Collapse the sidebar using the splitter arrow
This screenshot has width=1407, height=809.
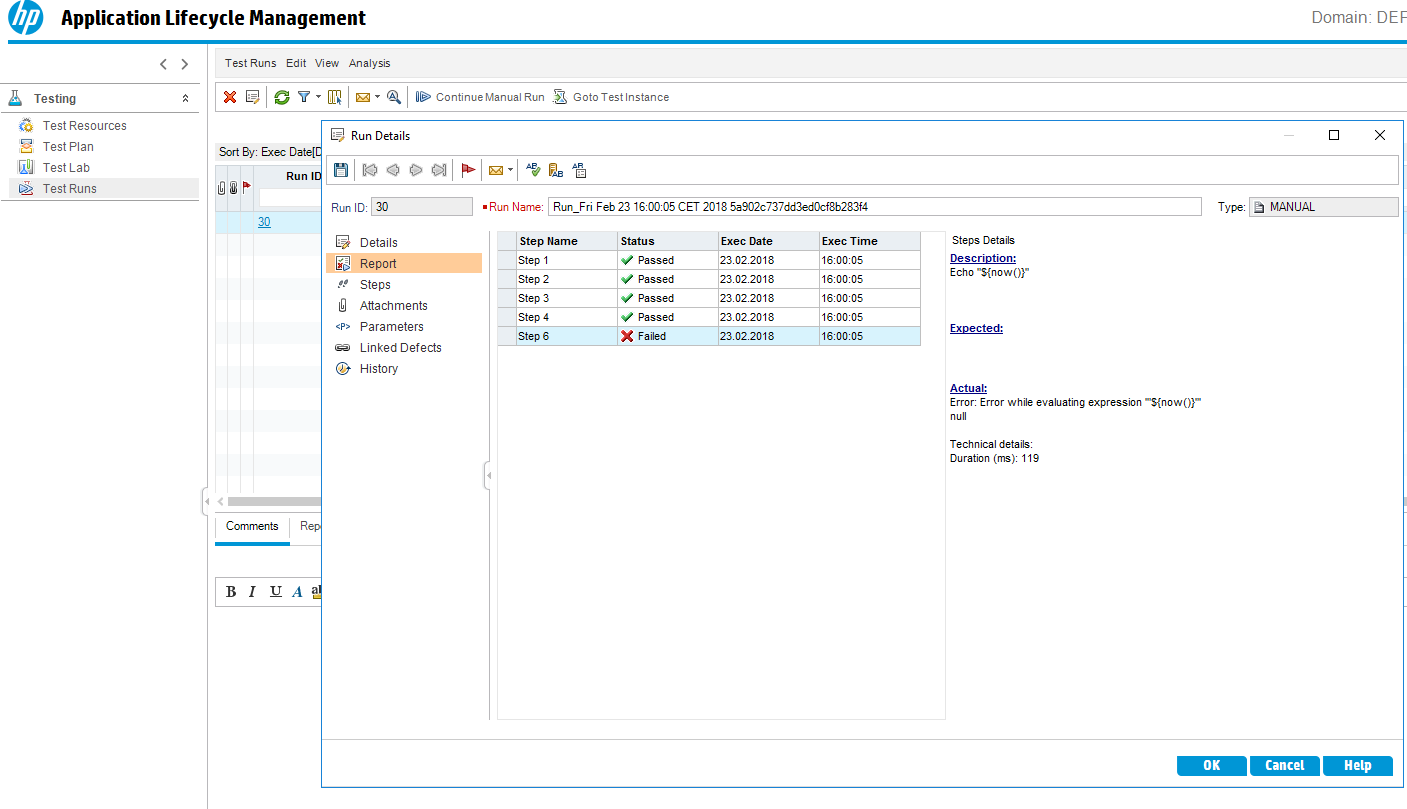(x=207, y=500)
